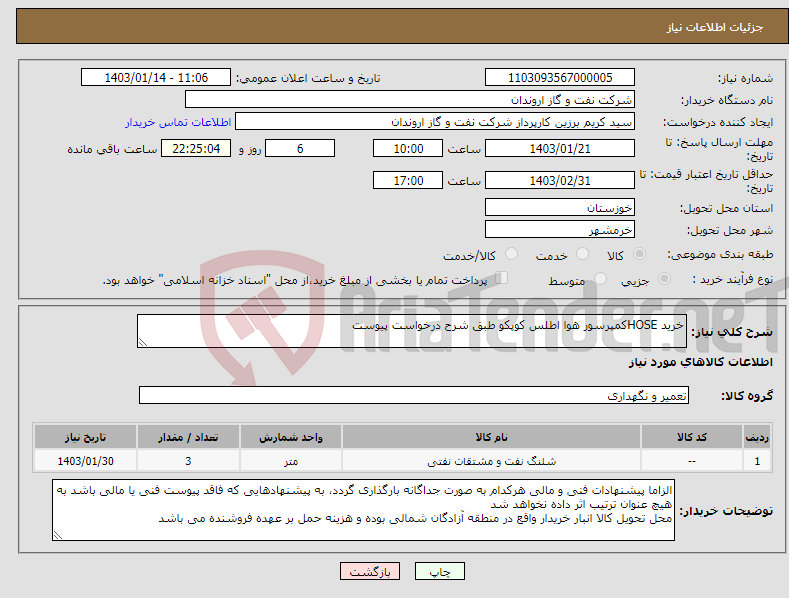Click the announcement date field 1403/01/14 - 11:06
Screen dimensions: 789x598
[x=156, y=78]
